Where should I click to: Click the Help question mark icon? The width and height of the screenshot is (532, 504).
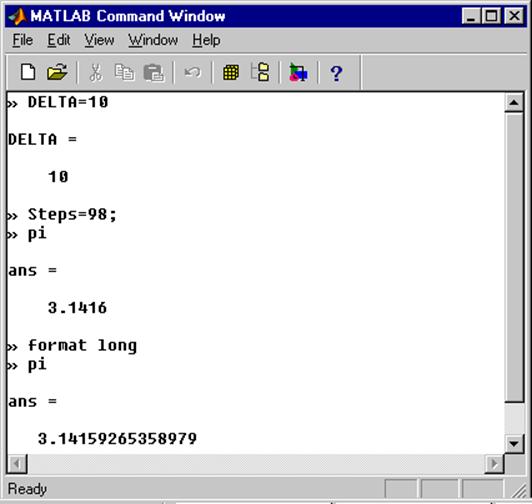click(x=336, y=73)
